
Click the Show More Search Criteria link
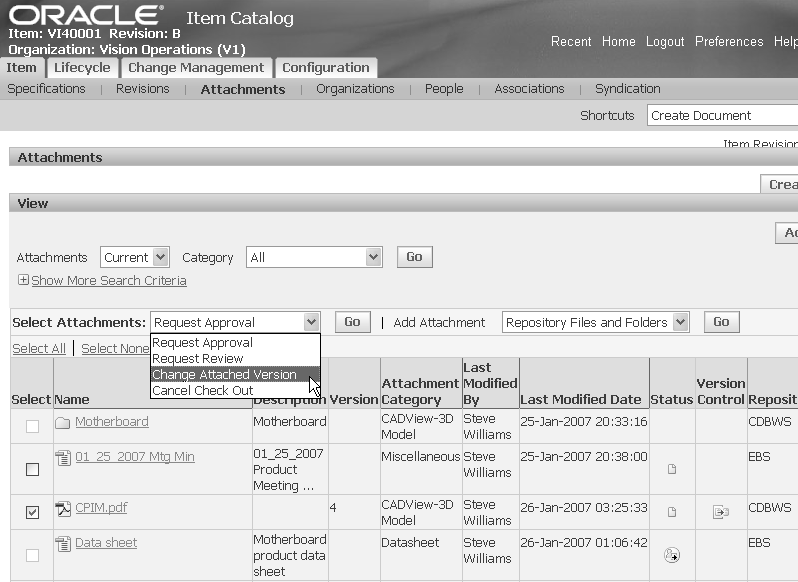point(108,280)
